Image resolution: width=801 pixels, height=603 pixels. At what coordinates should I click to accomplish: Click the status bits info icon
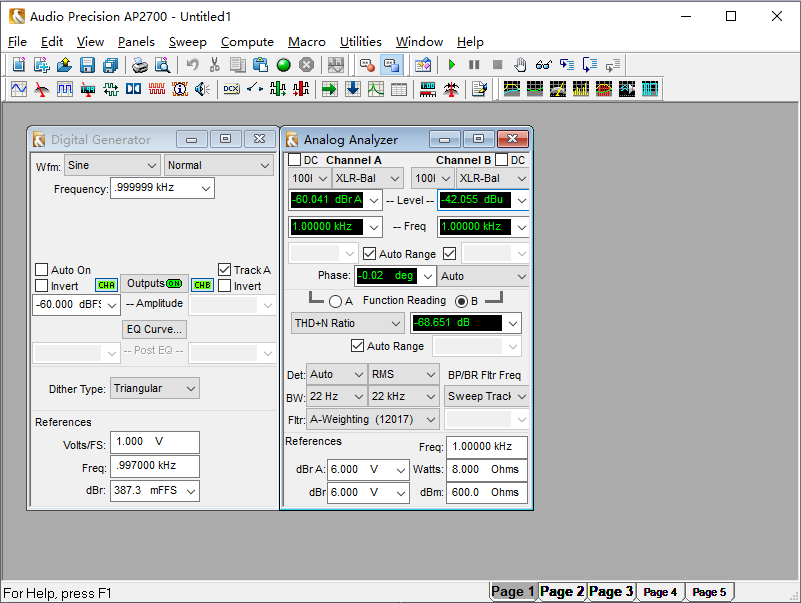click(x=180, y=89)
